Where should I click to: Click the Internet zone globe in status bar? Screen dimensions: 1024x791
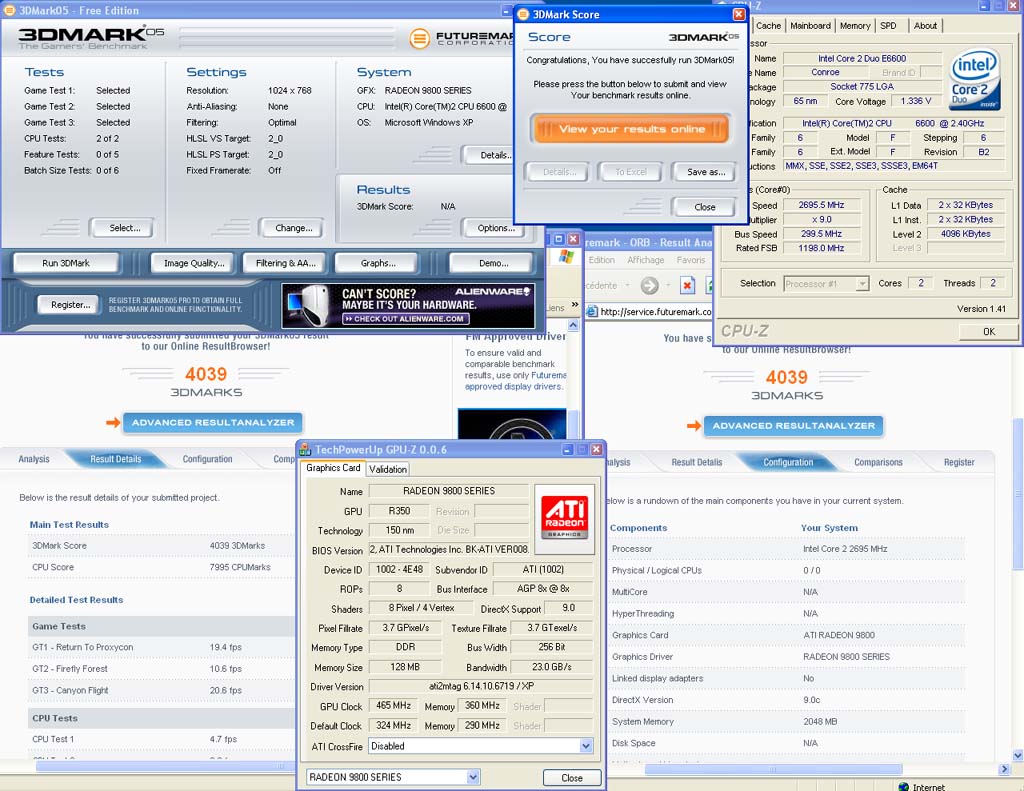pos(904,786)
